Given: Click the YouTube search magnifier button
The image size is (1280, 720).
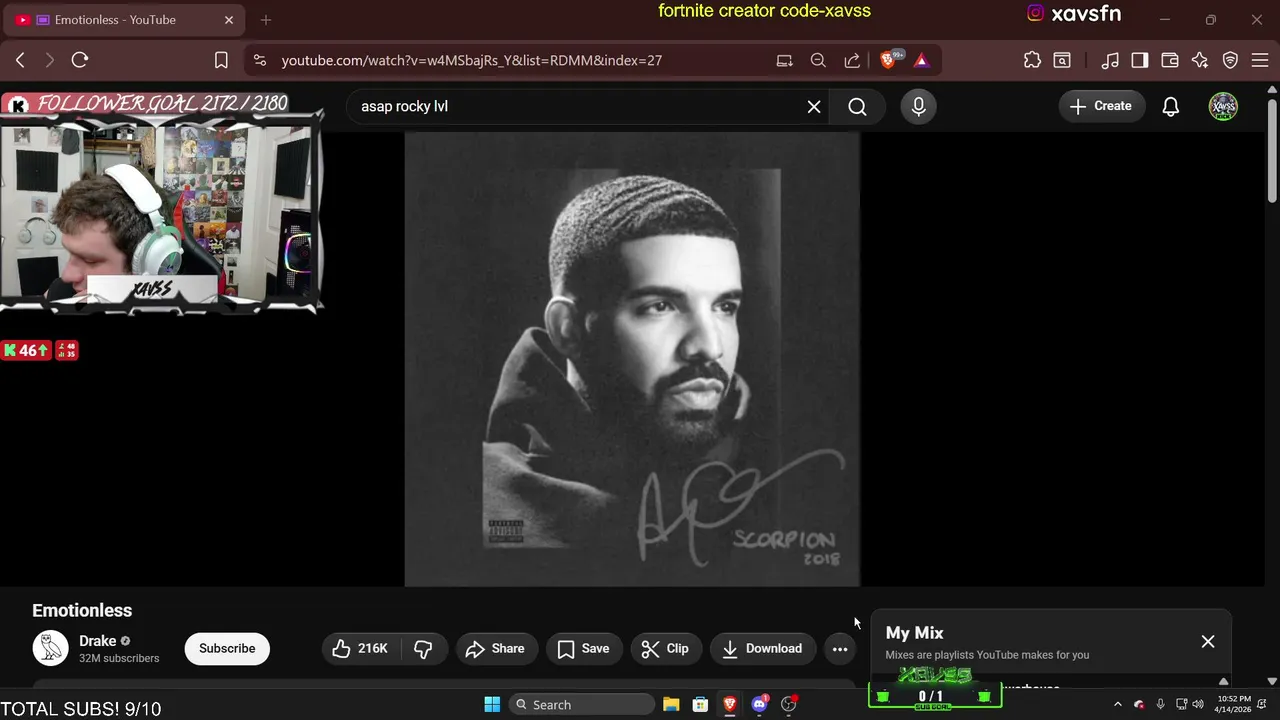Looking at the screenshot, I should (x=857, y=106).
